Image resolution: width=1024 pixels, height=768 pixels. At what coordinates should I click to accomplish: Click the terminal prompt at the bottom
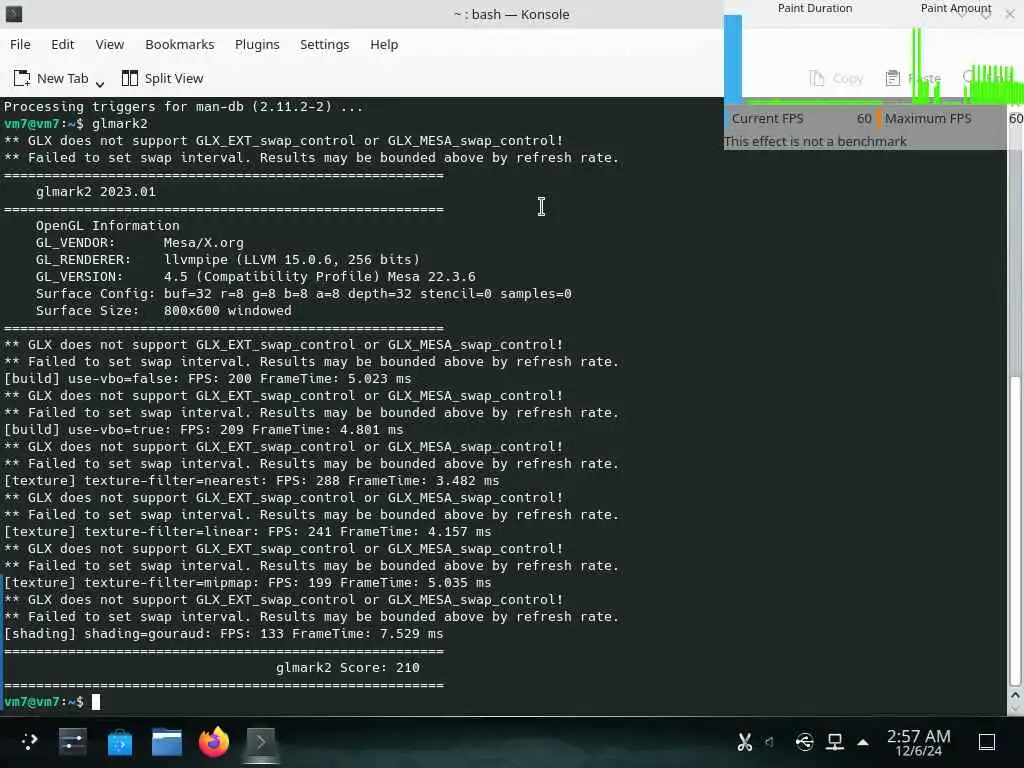click(x=52, y=701)
